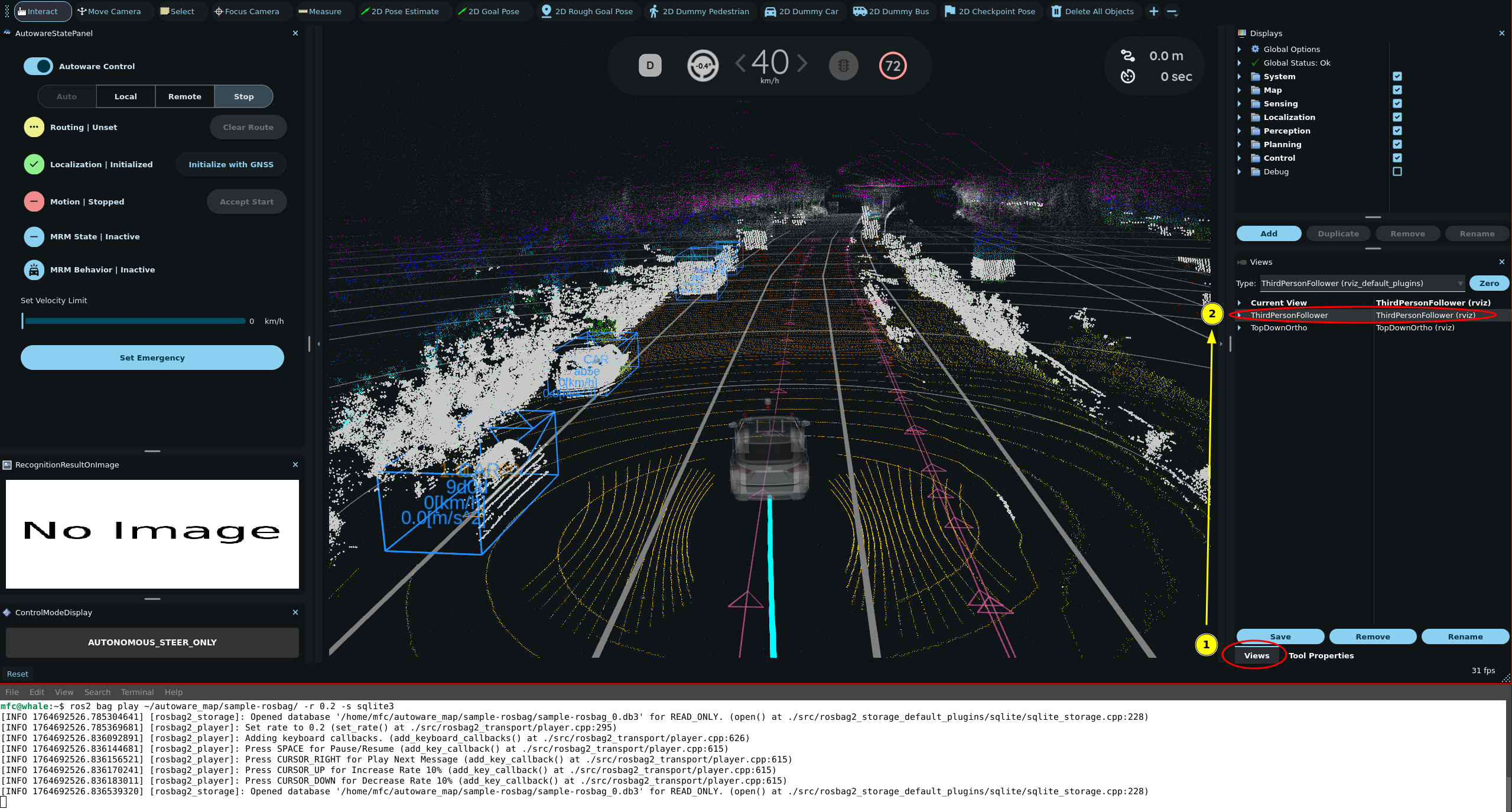Image resolution: width=1512 pixels, height=812 pixels.
Task: Select the Measure ruler tool
Action: [x=320, y=11]
